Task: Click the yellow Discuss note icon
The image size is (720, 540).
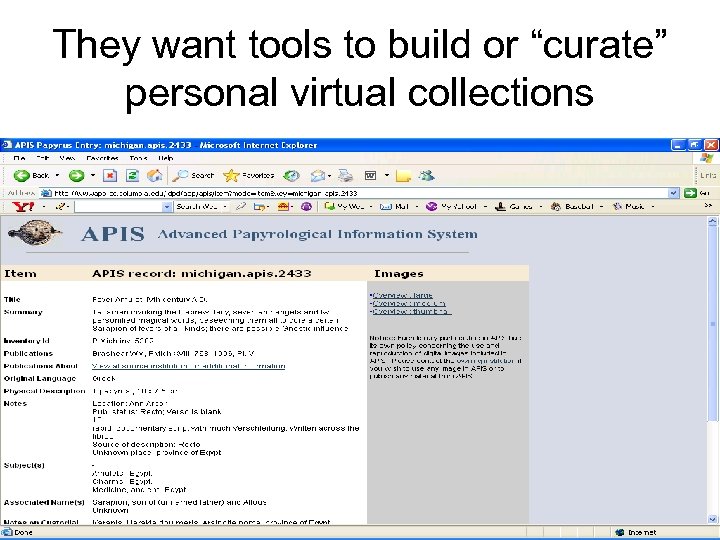Action: pyautogui.click(x=403, y=176)
